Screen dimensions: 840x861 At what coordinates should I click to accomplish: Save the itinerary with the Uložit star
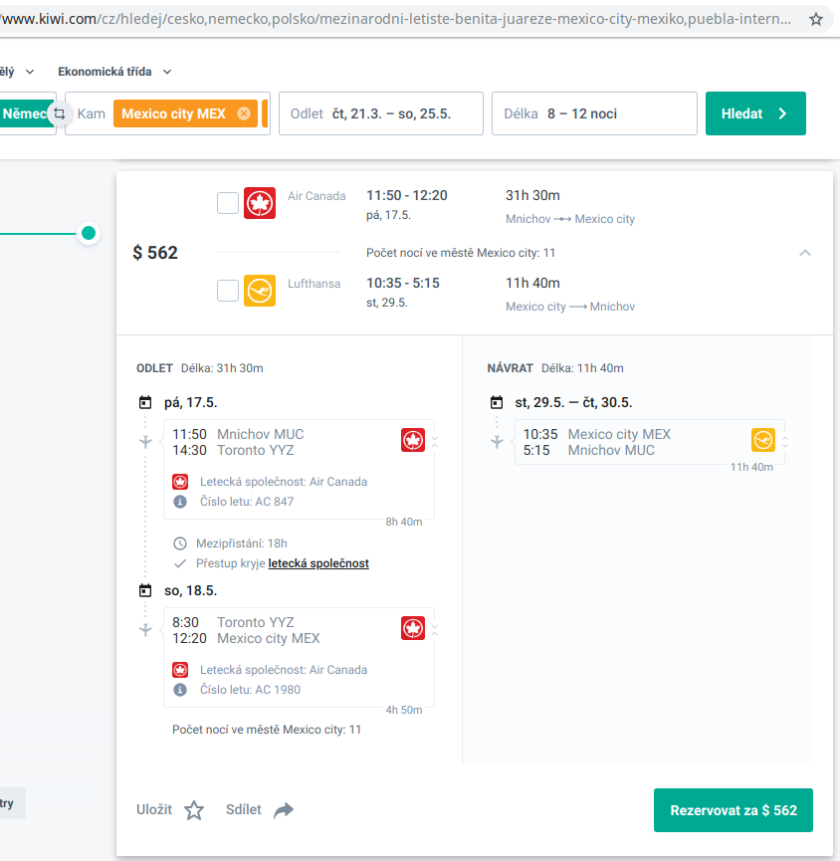pos(193,810)
